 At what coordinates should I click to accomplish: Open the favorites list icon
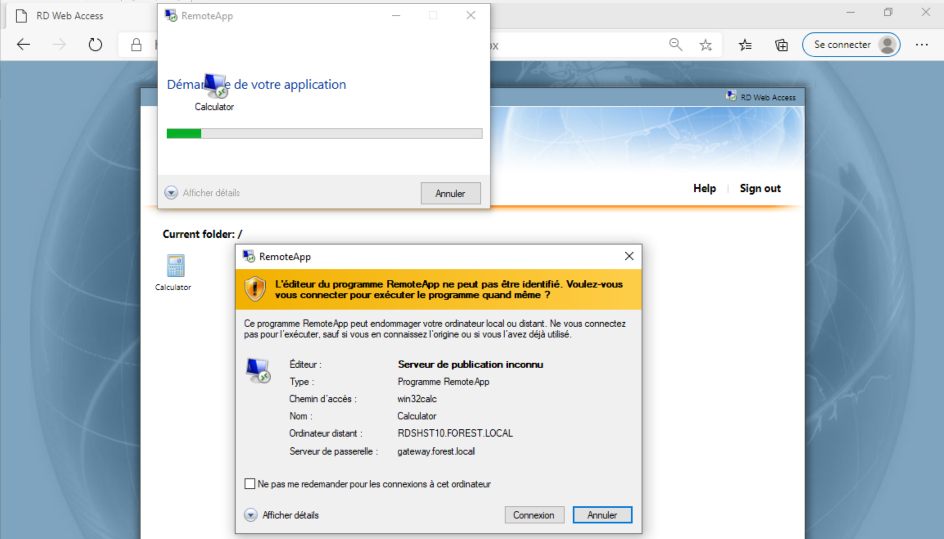tap(745, 45)
